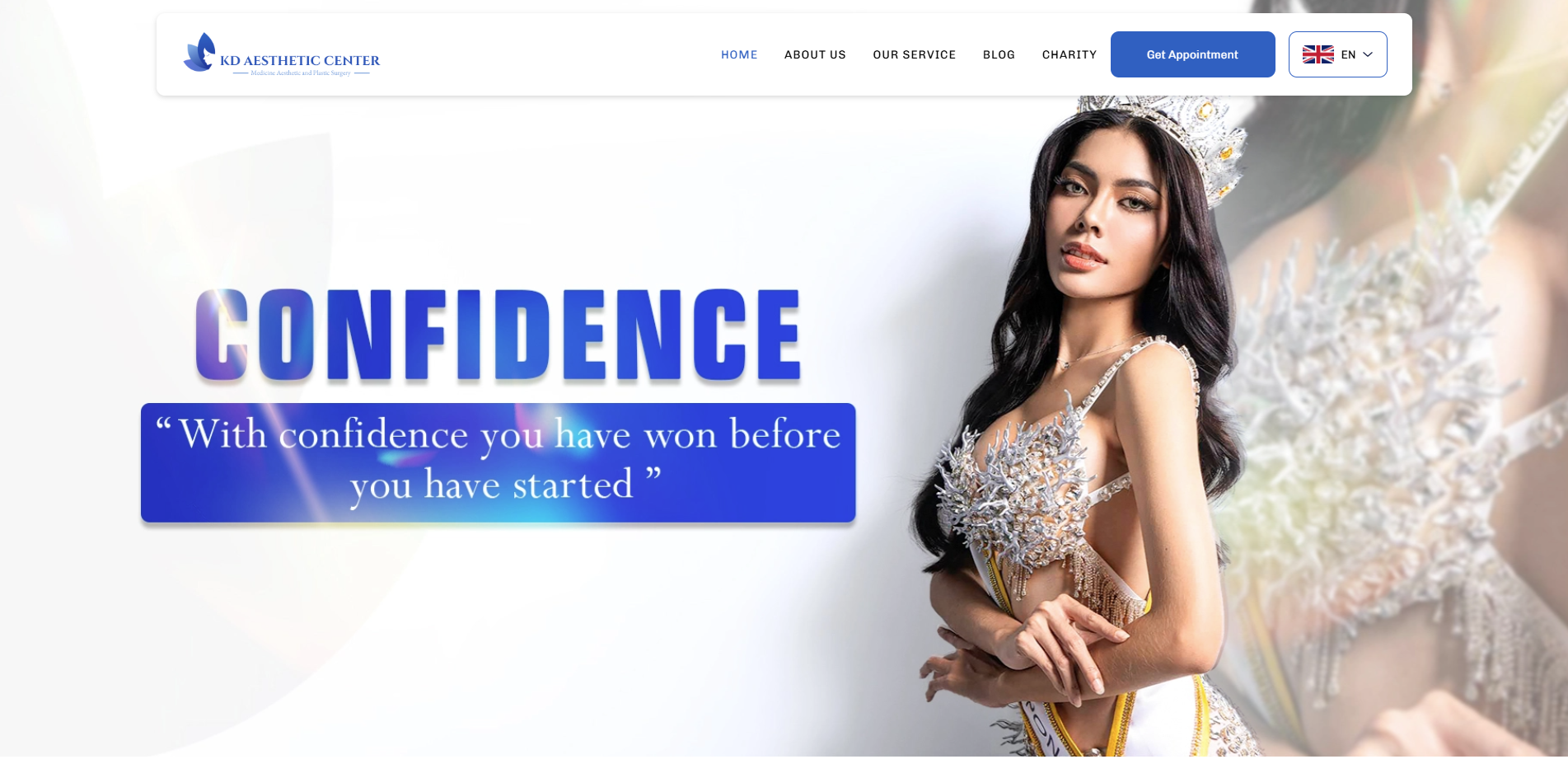Expand the language chevron arrow
This screenshot has width=1568, height=778.
coord(1368,54)
